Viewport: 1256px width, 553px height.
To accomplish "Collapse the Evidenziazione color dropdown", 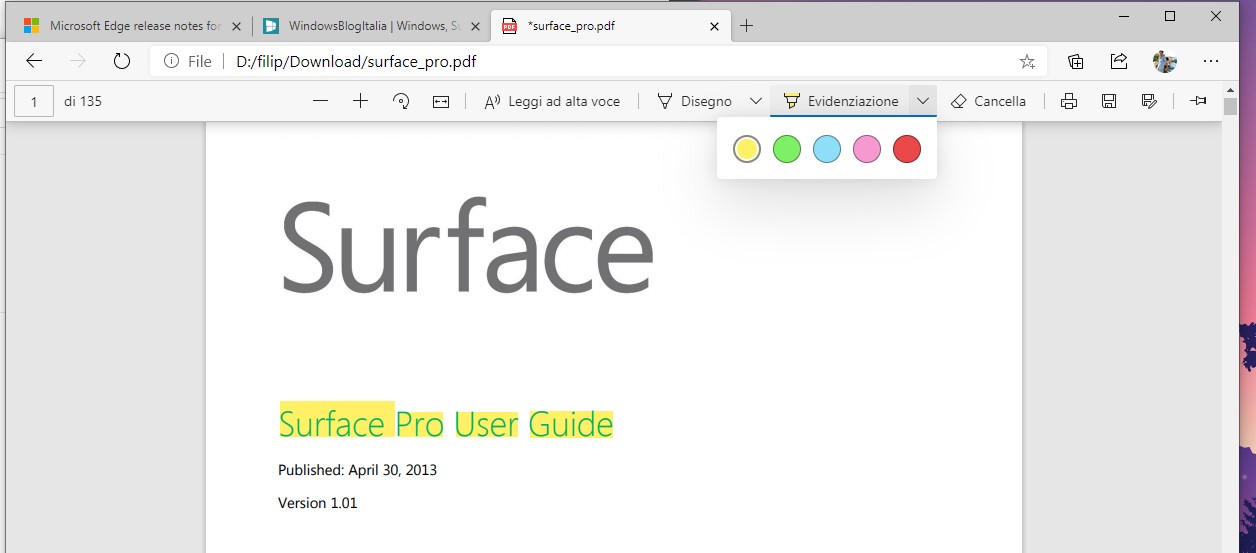I will coord(923,101).
